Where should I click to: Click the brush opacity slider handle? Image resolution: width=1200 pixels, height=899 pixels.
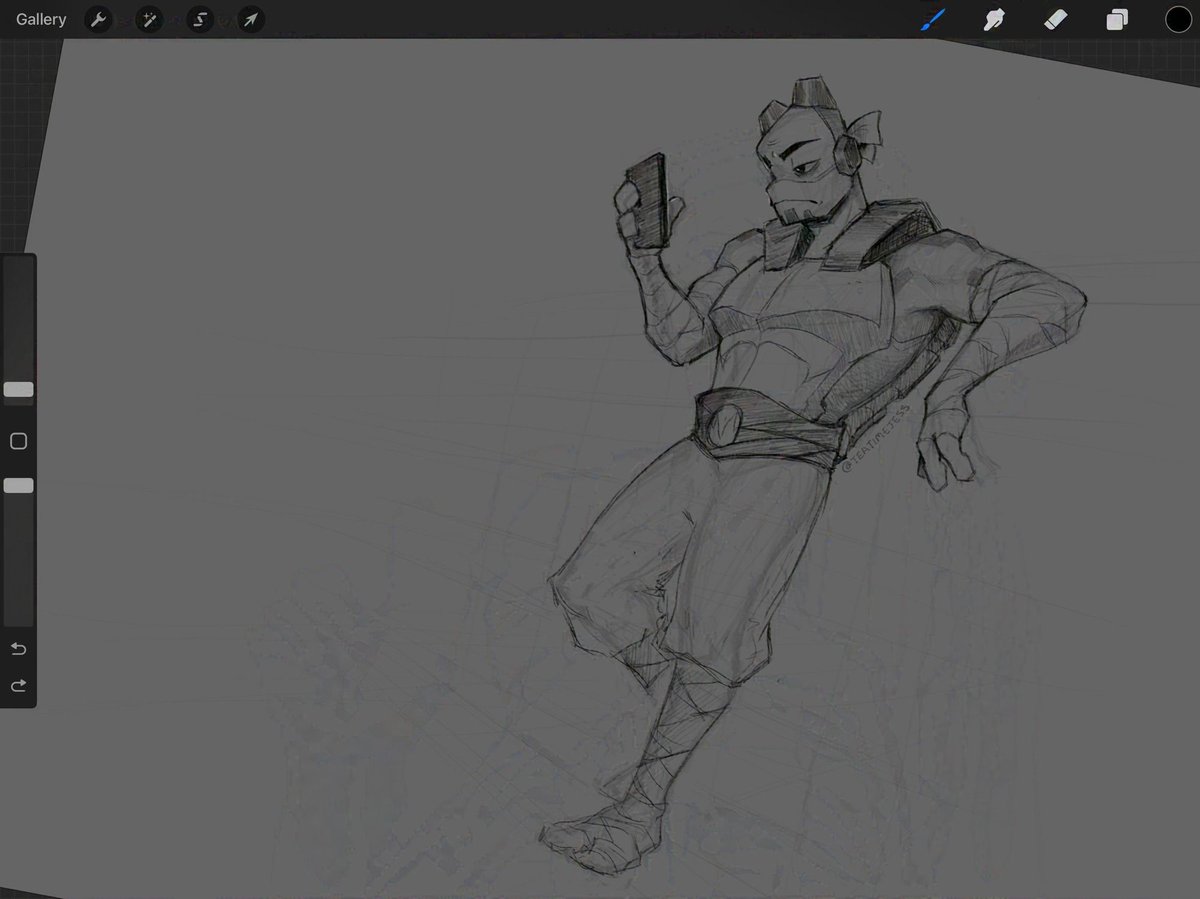pos(18,485)
